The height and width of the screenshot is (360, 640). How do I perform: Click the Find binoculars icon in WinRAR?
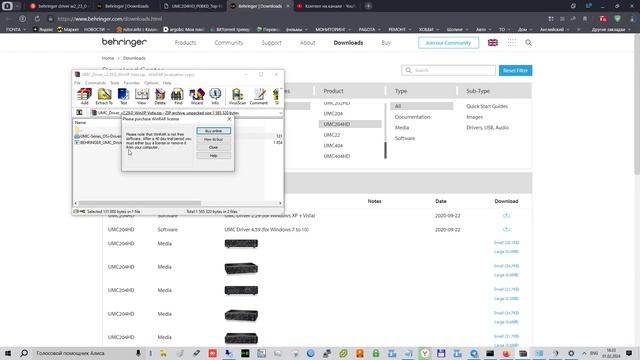(178, 95)
